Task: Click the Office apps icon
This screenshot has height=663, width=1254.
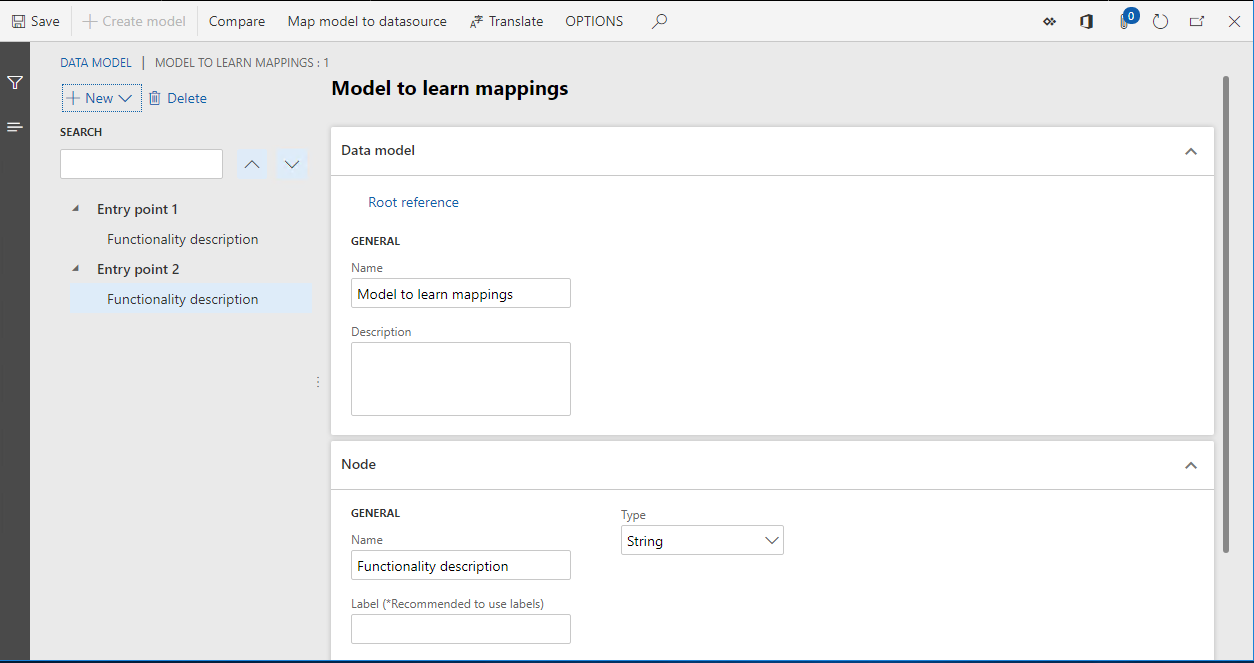Action: point(1086,20)
